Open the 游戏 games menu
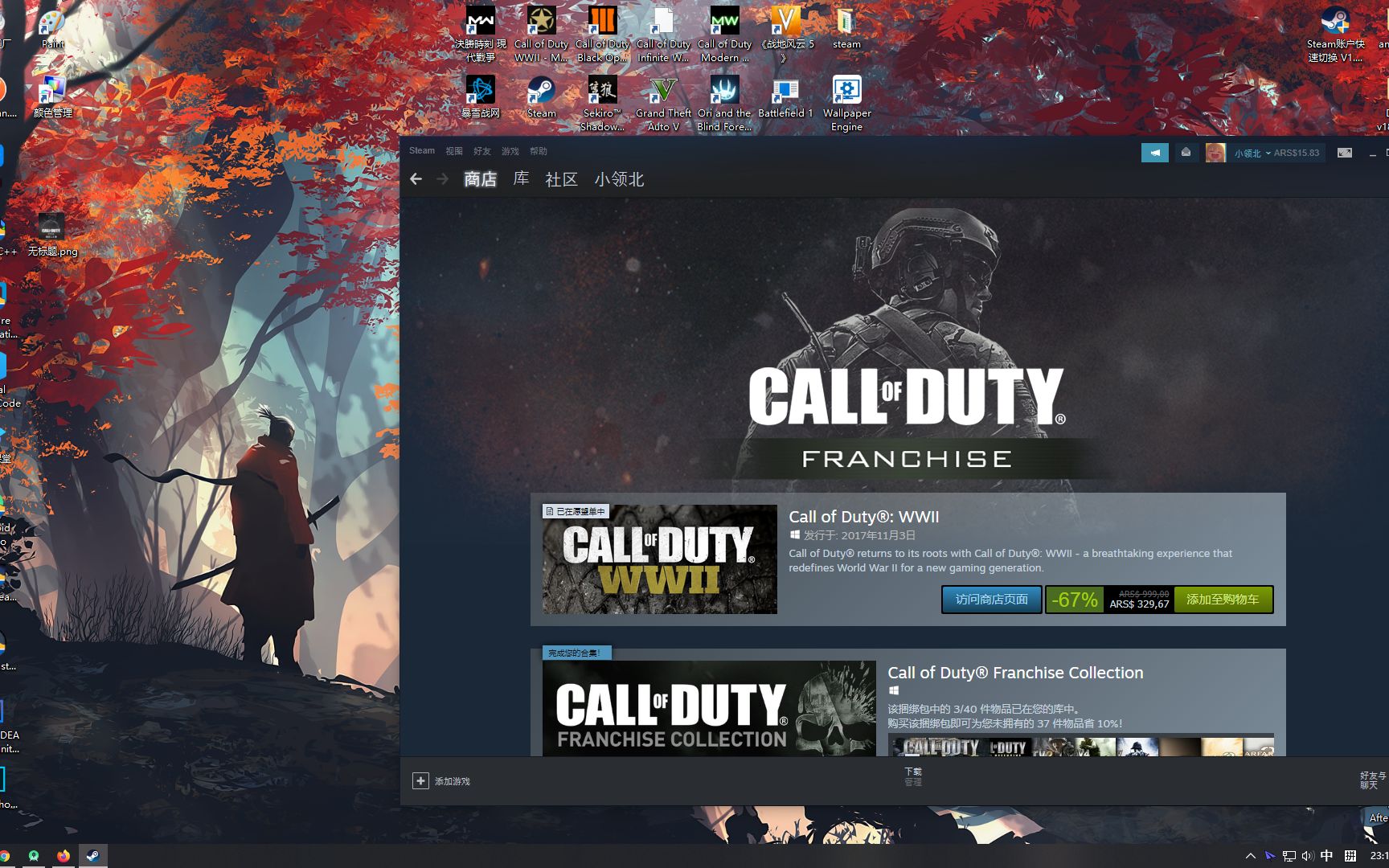Screen dimensions: 1389x868 (510, 151)
